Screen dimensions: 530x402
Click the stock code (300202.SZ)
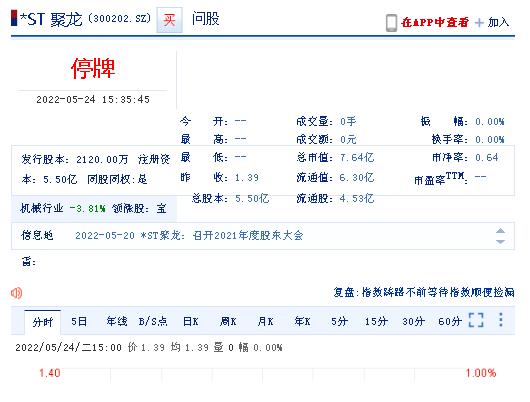tap(120, 18)
